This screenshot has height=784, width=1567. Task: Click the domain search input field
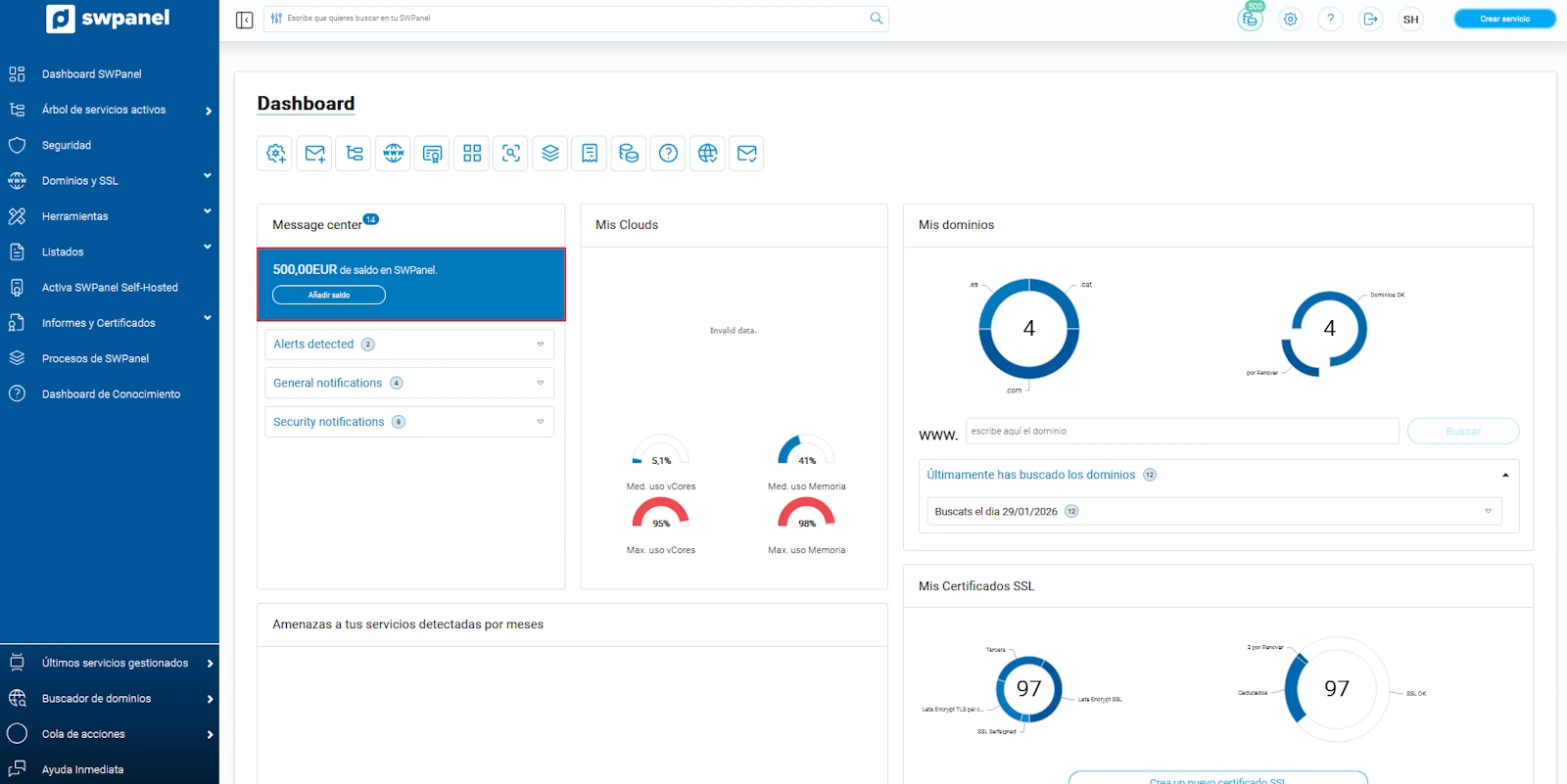click(1182, 432)
